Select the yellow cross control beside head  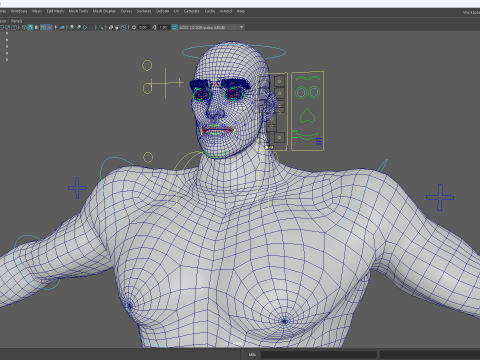(166, 83)
